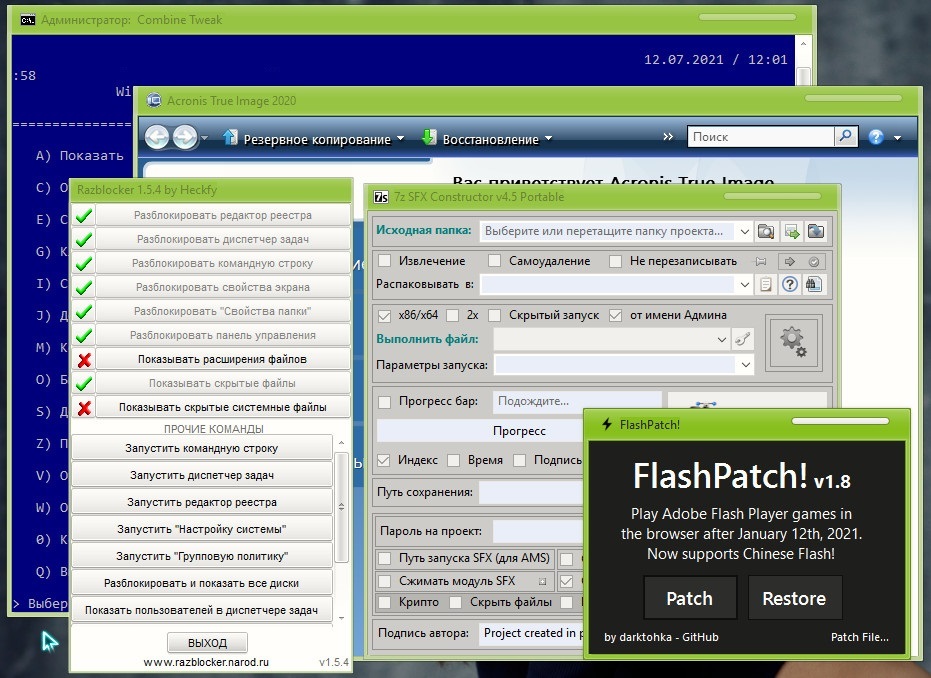Expand the Распаковывать в dropdown

click(744, 285)
